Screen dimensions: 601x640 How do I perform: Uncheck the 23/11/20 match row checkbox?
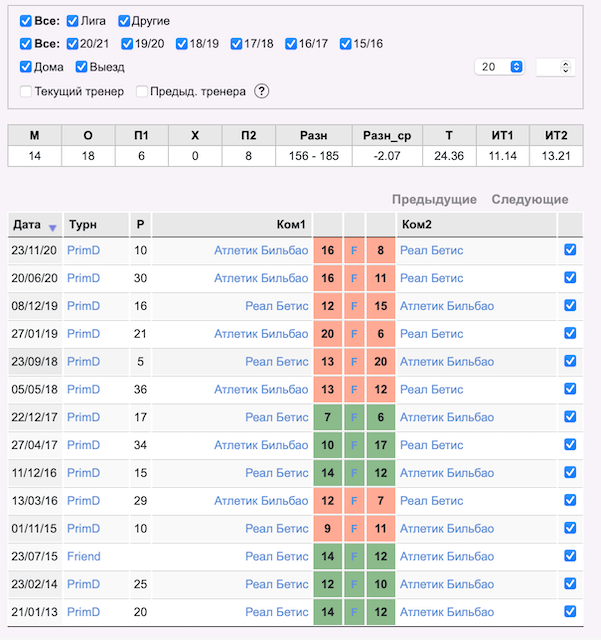(570, 249)
